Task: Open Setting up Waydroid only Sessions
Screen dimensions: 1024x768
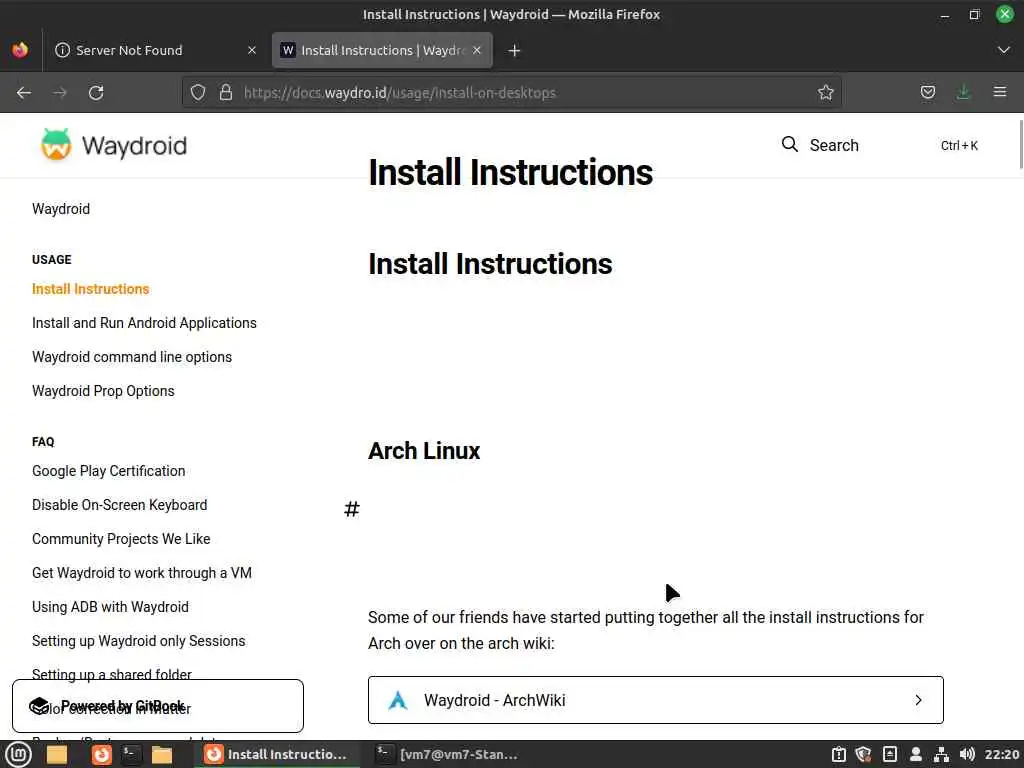Action: 138,641
